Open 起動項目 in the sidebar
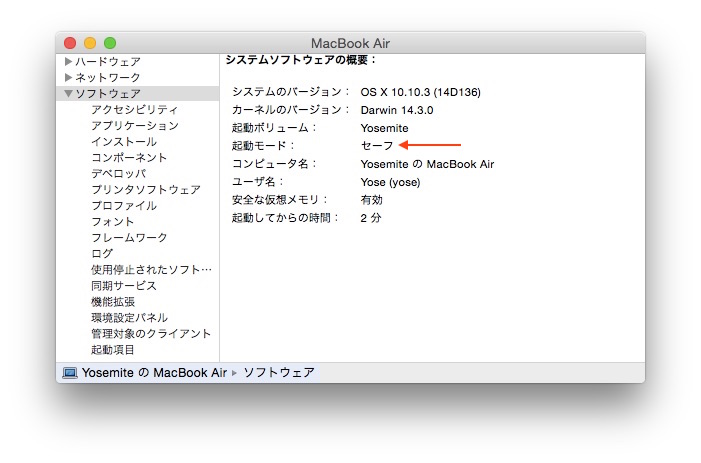Screen dimensions: 701x463 pyautogui.click(x=113, y=349)
